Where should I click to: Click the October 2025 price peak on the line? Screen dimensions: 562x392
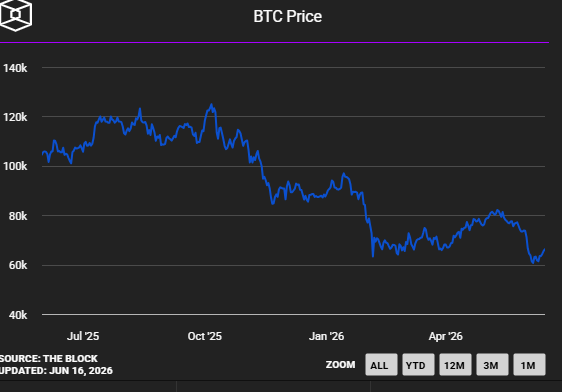pos(211,105)
